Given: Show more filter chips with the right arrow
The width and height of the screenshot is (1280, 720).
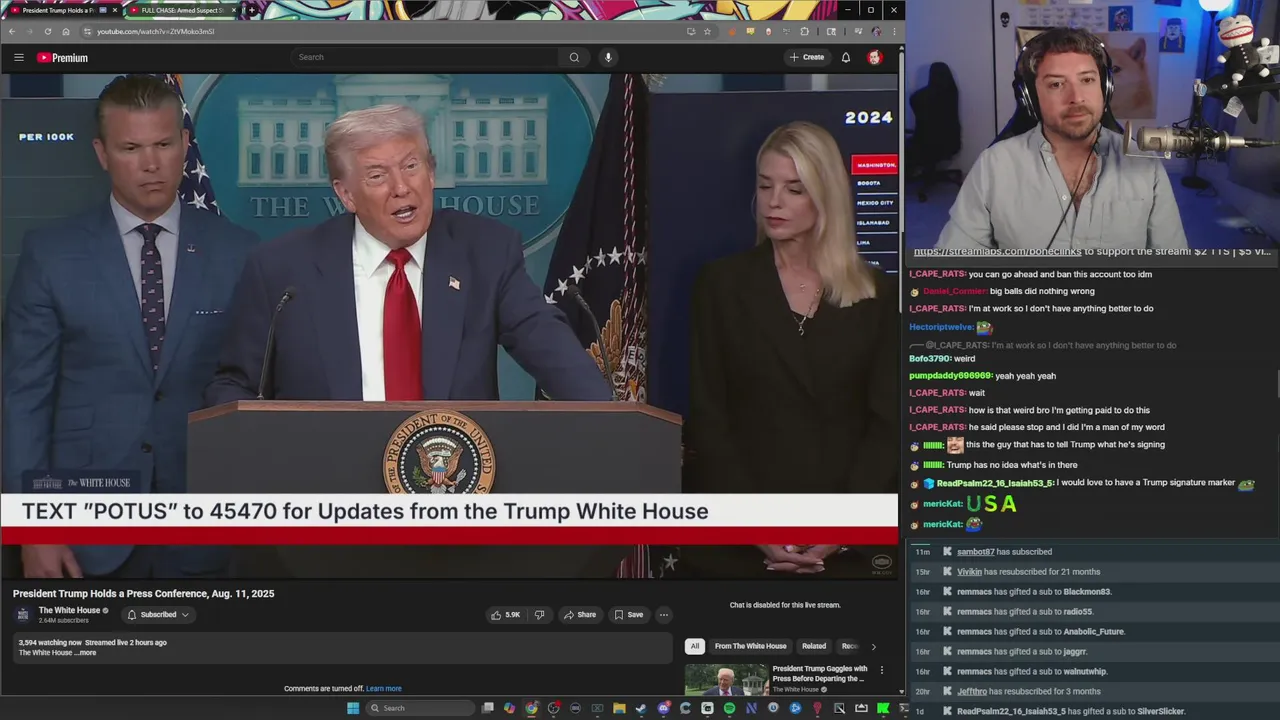Looking at the screenshot, I should [873, 646].
